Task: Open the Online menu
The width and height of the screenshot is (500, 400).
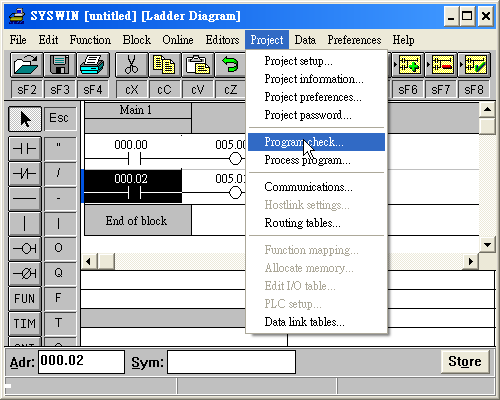Action: (x=178, y=40)
